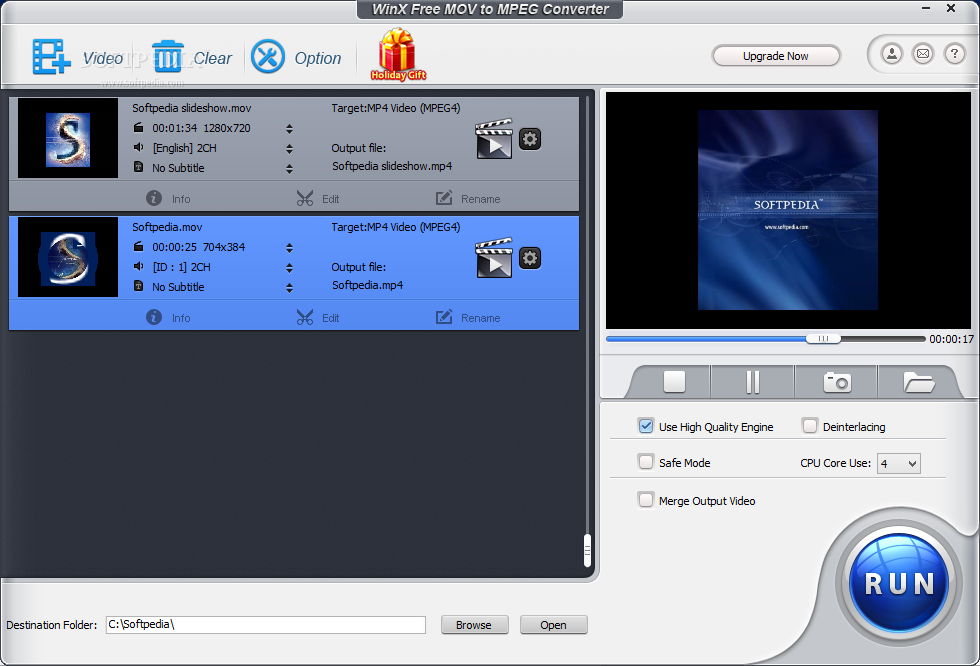Expand [English] 2CH audio track selector
Screen dimensions: 980x666
click(x=289, y=149)
